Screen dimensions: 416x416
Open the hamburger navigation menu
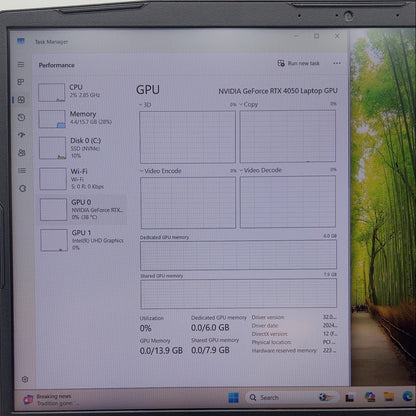point(21,64)
